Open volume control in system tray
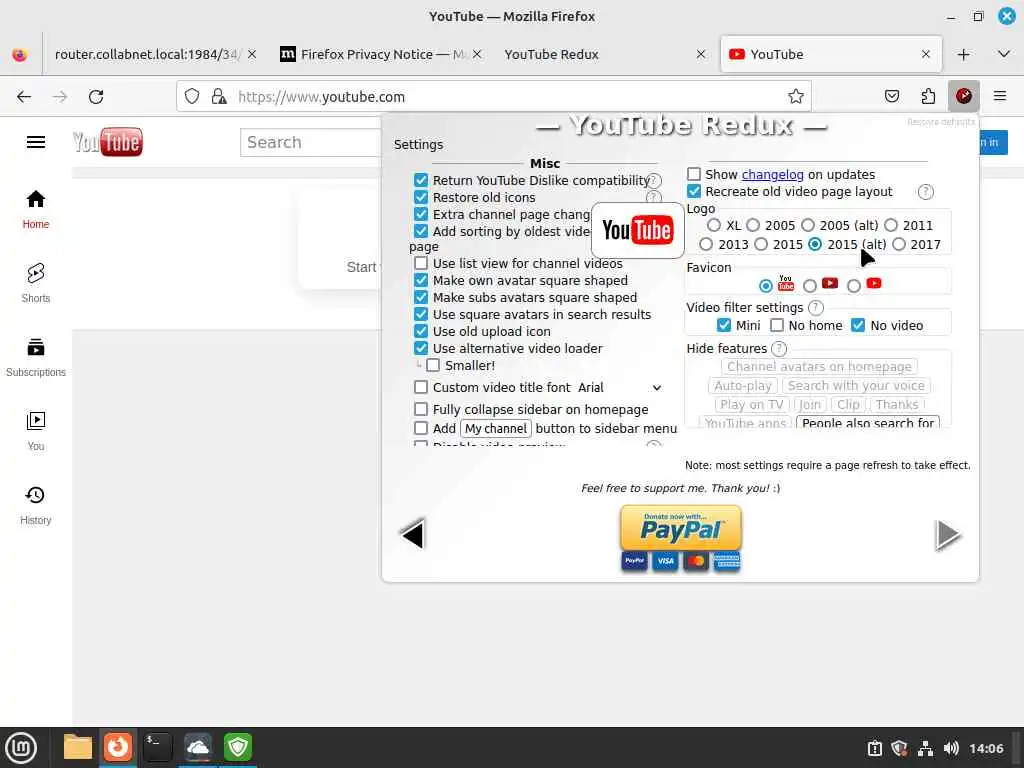The height and width of the screenshot is (768, 1024). point(951,748)
